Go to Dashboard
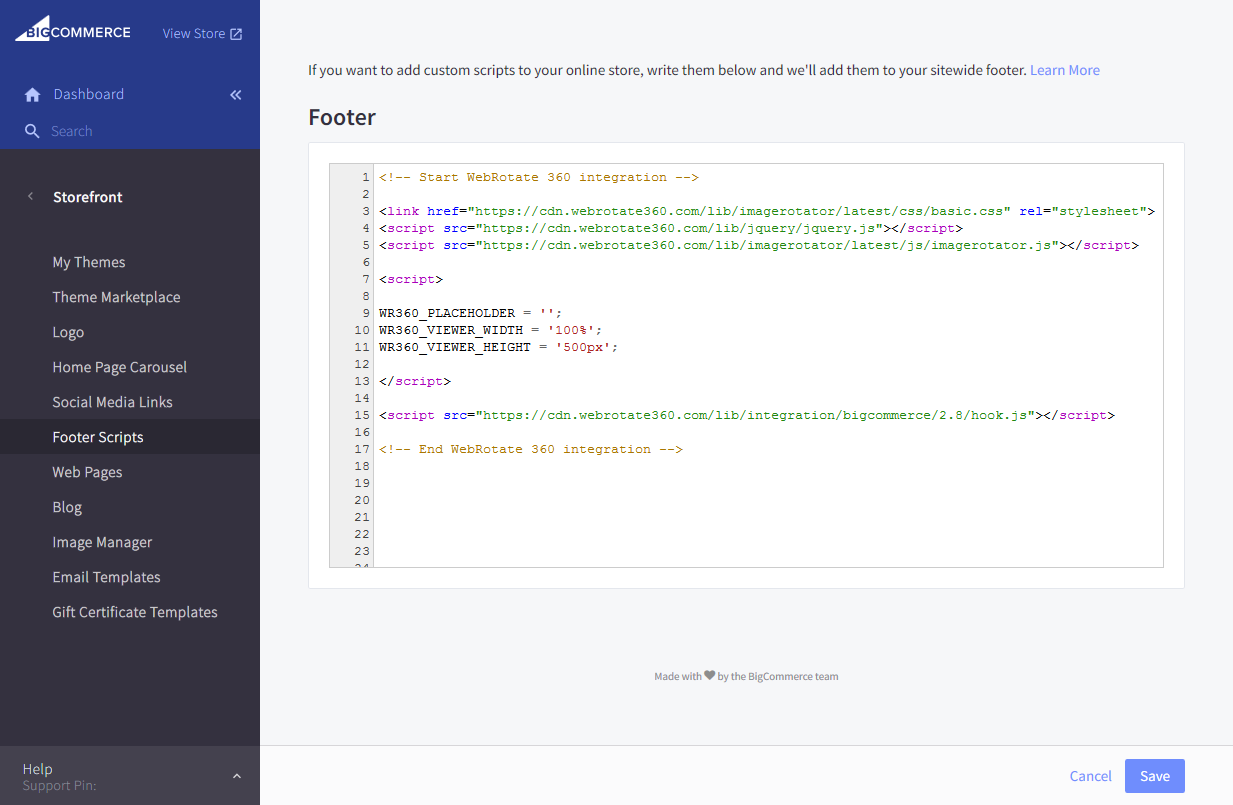This screenshot has height=805, width=1233. click(89, 94)
